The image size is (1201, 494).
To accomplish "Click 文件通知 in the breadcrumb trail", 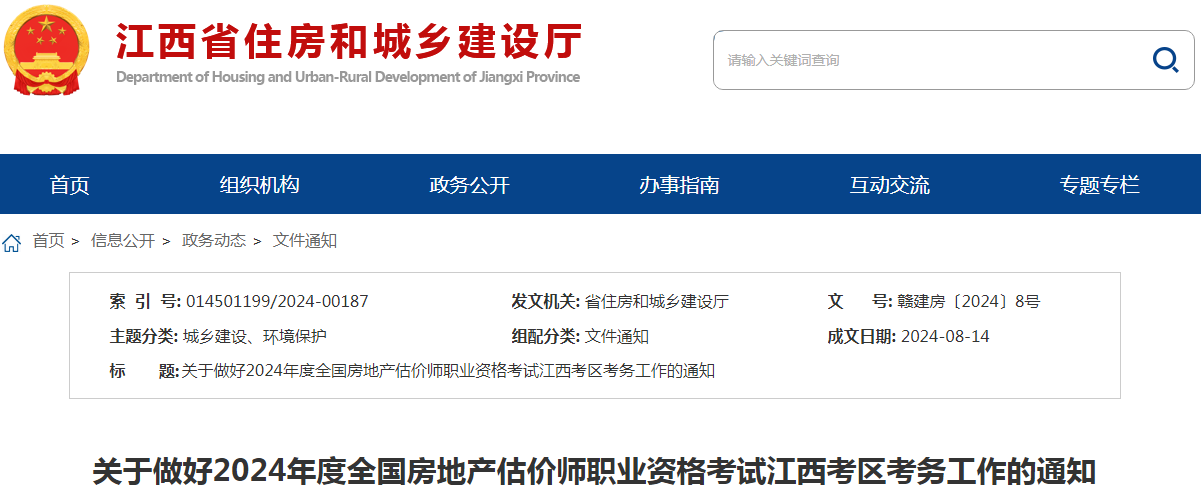I will coord(305,241).
